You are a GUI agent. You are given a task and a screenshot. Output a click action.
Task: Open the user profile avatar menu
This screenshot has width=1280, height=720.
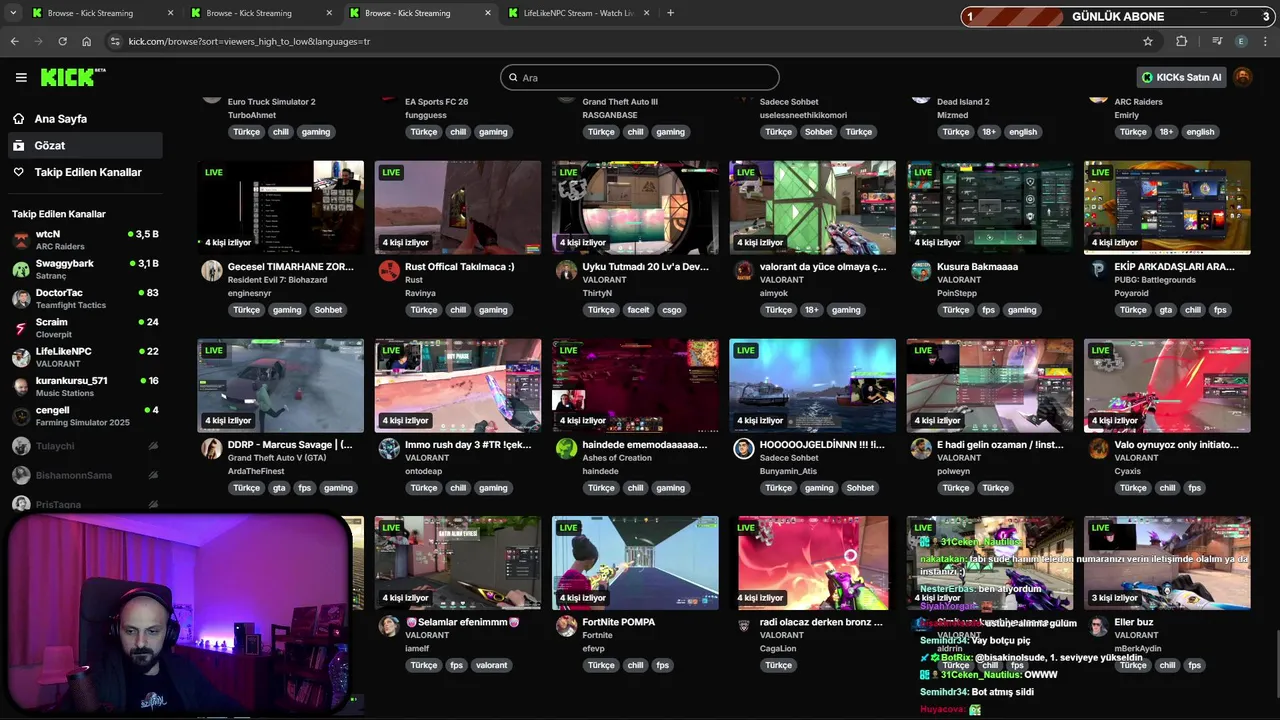1243,77
